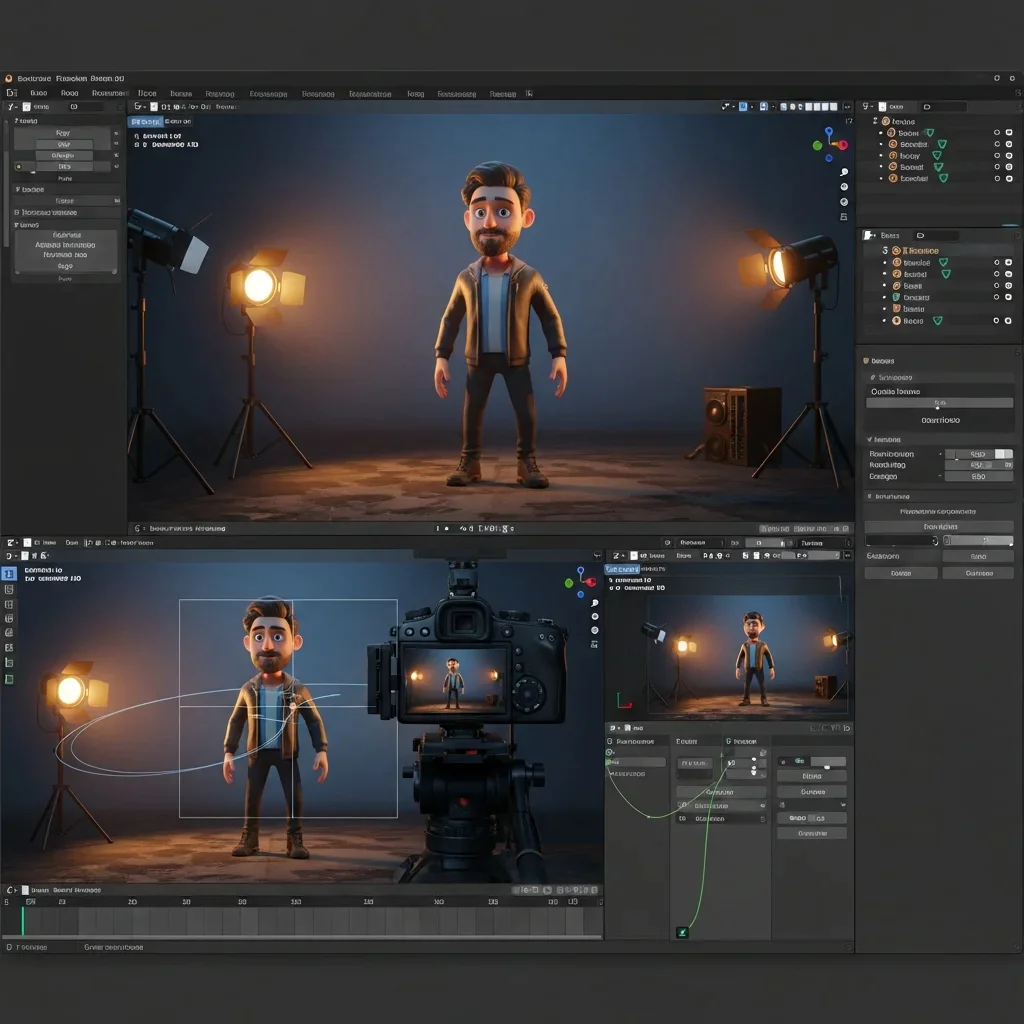Click the green output icon in node editor
The height and width of the screenshot is (1024, 1024).
click(x=682, y=933)
